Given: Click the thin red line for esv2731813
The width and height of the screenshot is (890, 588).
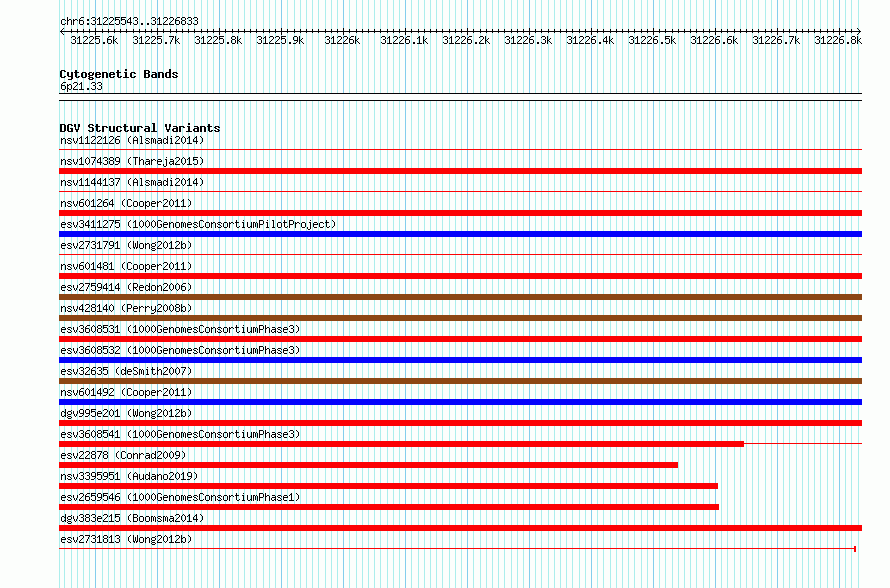Looking at the screenshot, I should point(457,549).
